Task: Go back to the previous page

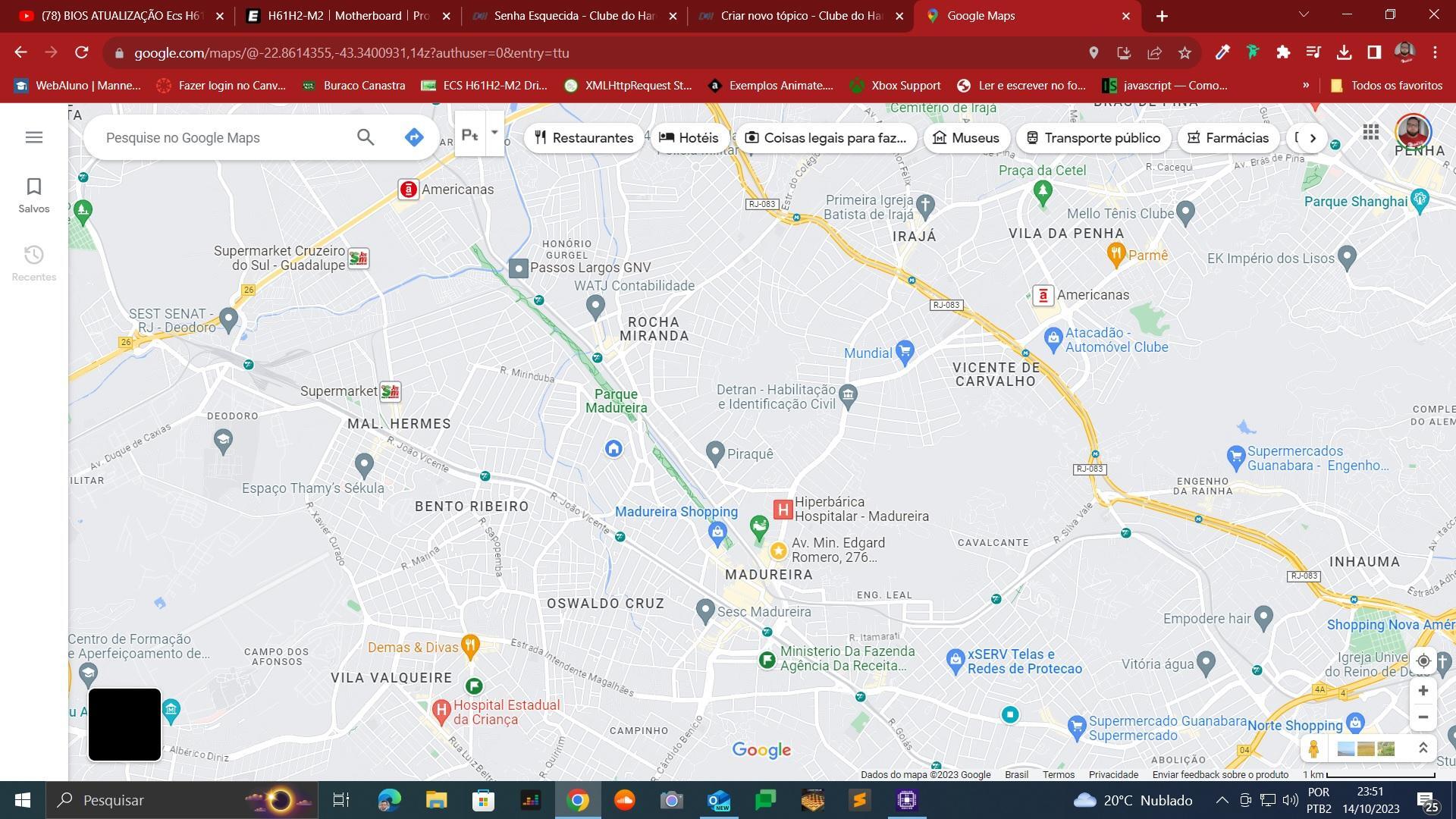Action: coord(20,52)
